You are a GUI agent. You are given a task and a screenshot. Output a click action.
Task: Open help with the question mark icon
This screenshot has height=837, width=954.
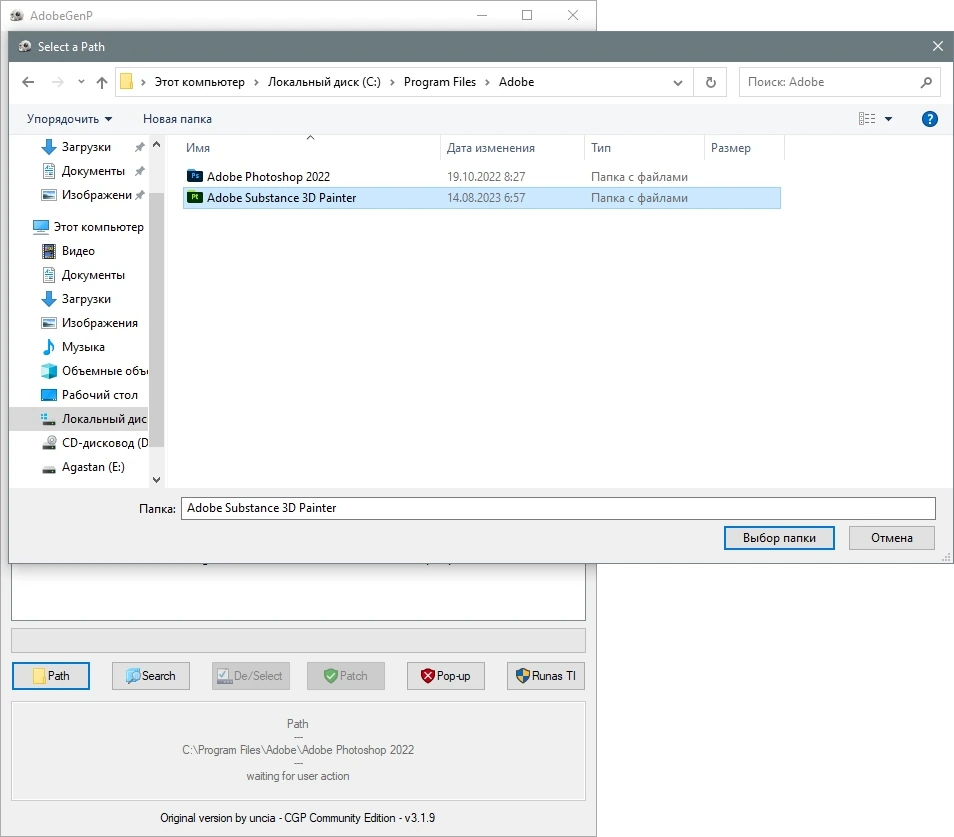tap(930, 119)
